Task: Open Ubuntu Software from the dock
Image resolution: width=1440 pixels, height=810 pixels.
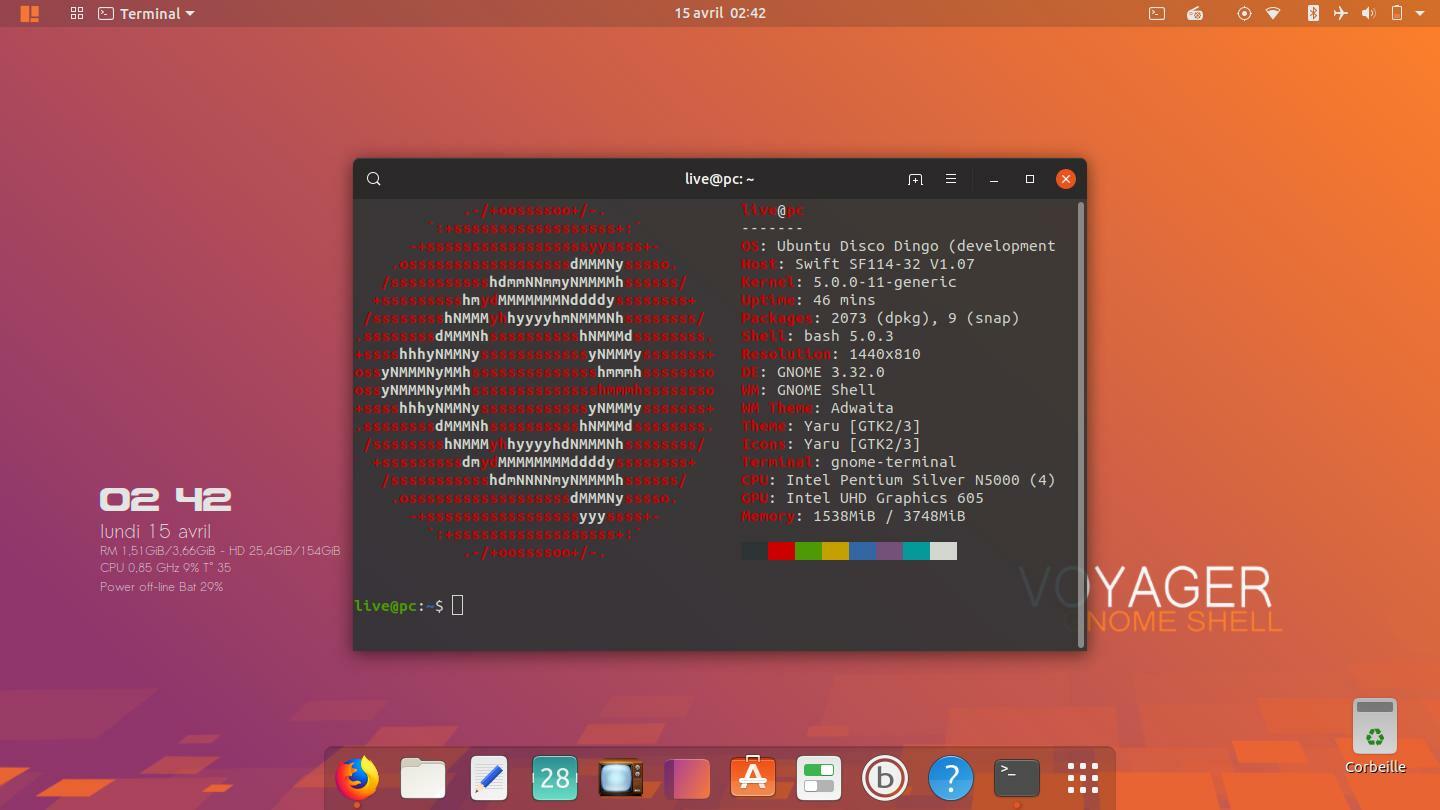Action: [x=753, y=778]
